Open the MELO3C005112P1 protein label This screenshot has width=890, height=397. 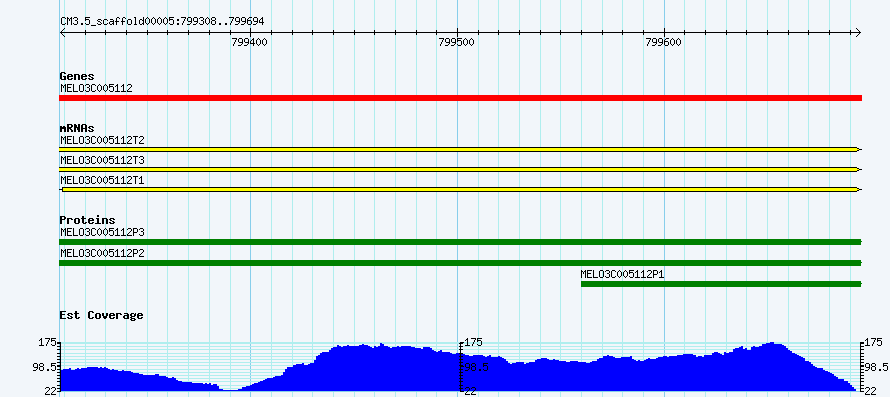[x=623, y=274]
